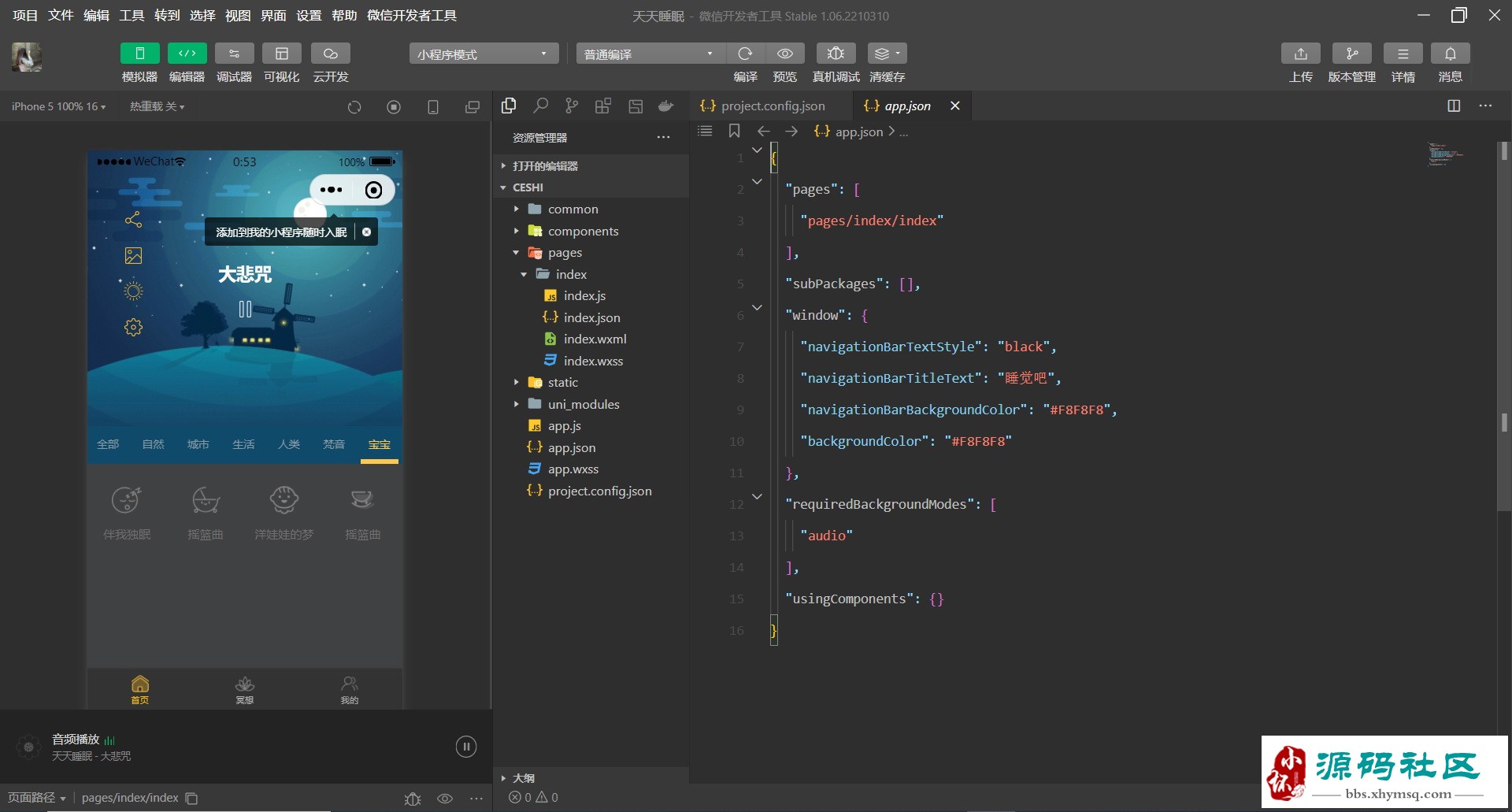Detach the simulator window icon

pyautogui.click(x=472, y=107)
